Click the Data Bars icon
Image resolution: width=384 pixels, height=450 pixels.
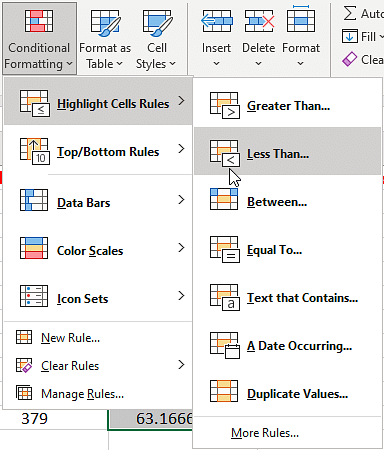pos(34,200)
